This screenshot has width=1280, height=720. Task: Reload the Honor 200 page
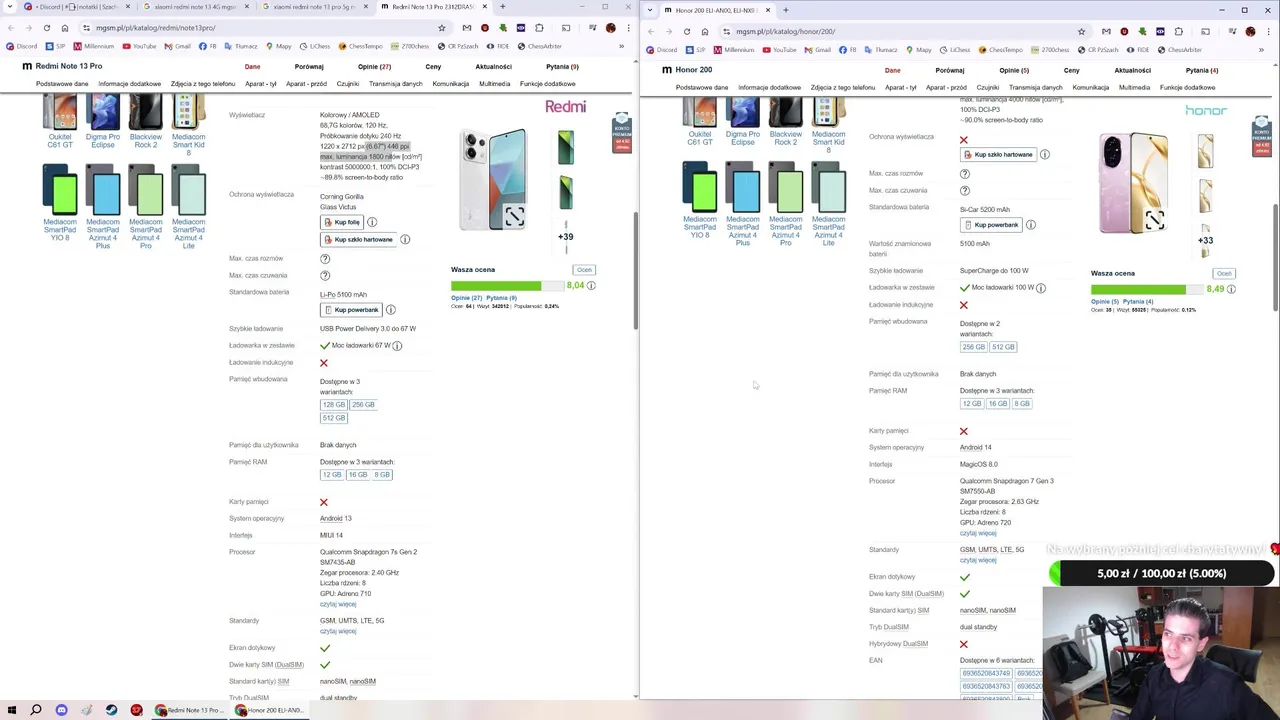click(687, 31)
